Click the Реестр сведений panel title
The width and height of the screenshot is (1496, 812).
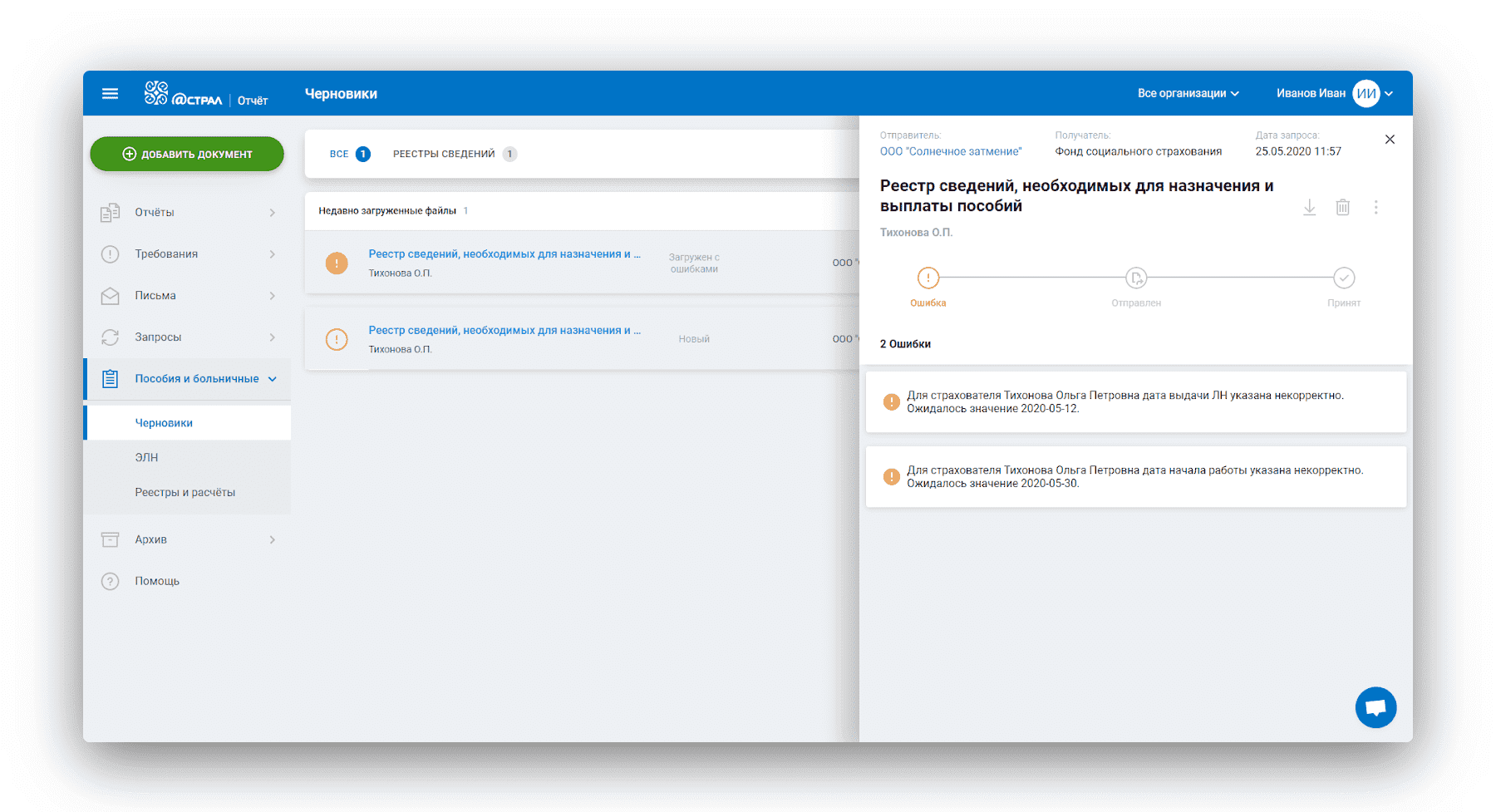(x=1076, y=196)
